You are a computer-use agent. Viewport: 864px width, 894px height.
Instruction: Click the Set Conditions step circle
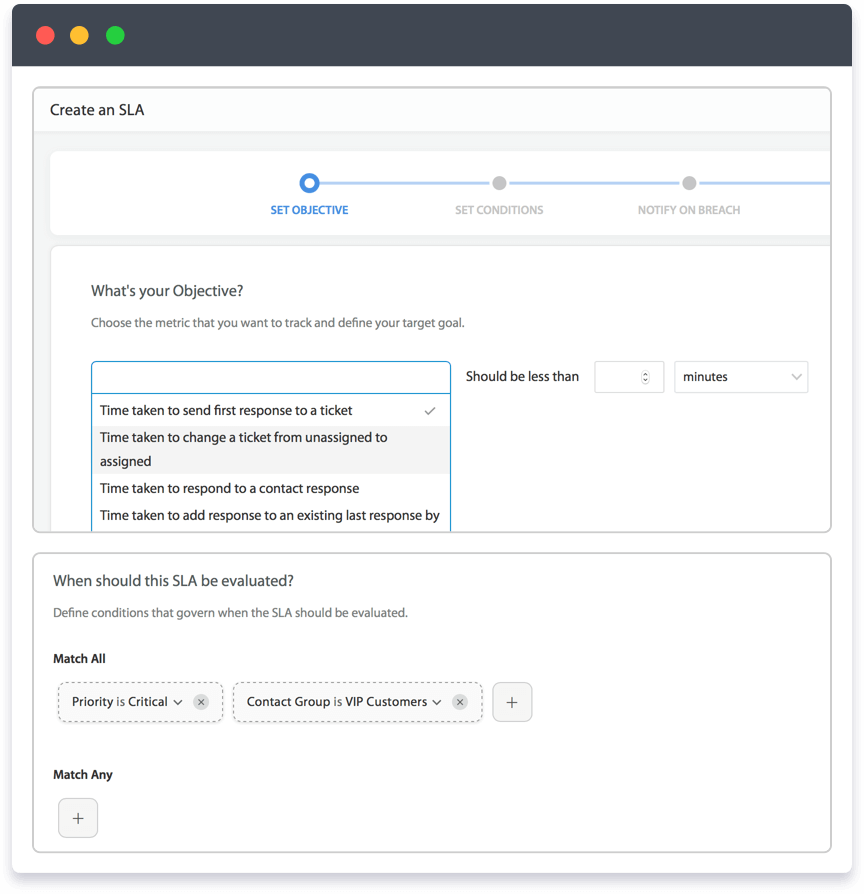tap(499, 184)
